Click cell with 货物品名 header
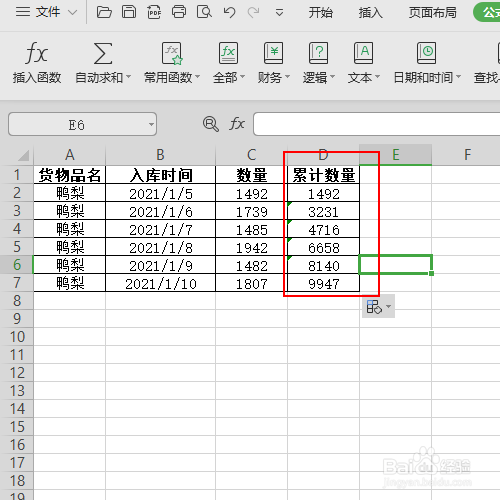500x500 pixels. 69,175
